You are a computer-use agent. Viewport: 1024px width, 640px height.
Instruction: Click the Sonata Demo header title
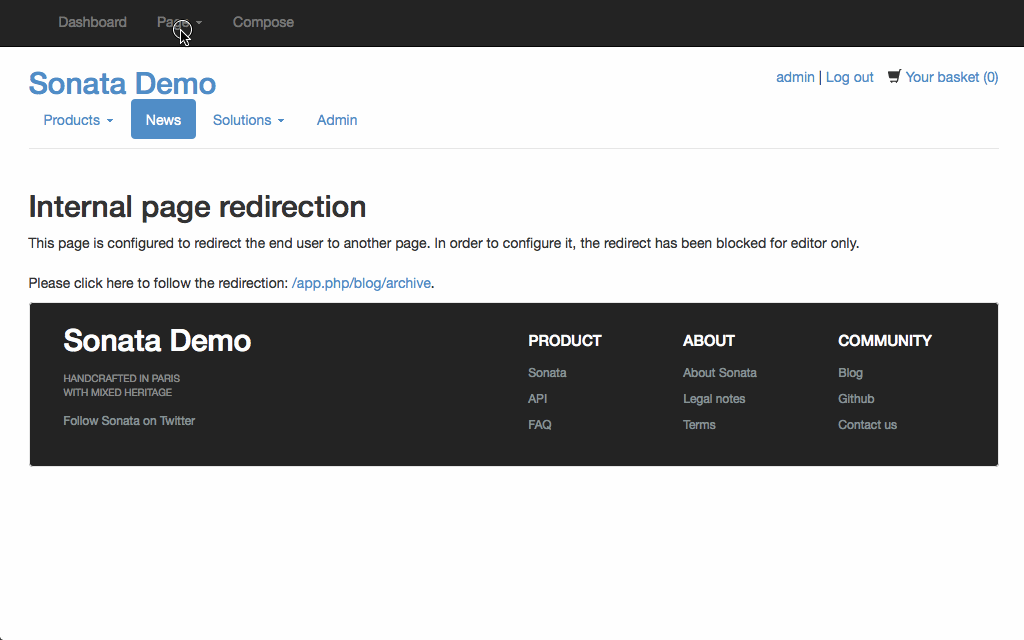122,83
